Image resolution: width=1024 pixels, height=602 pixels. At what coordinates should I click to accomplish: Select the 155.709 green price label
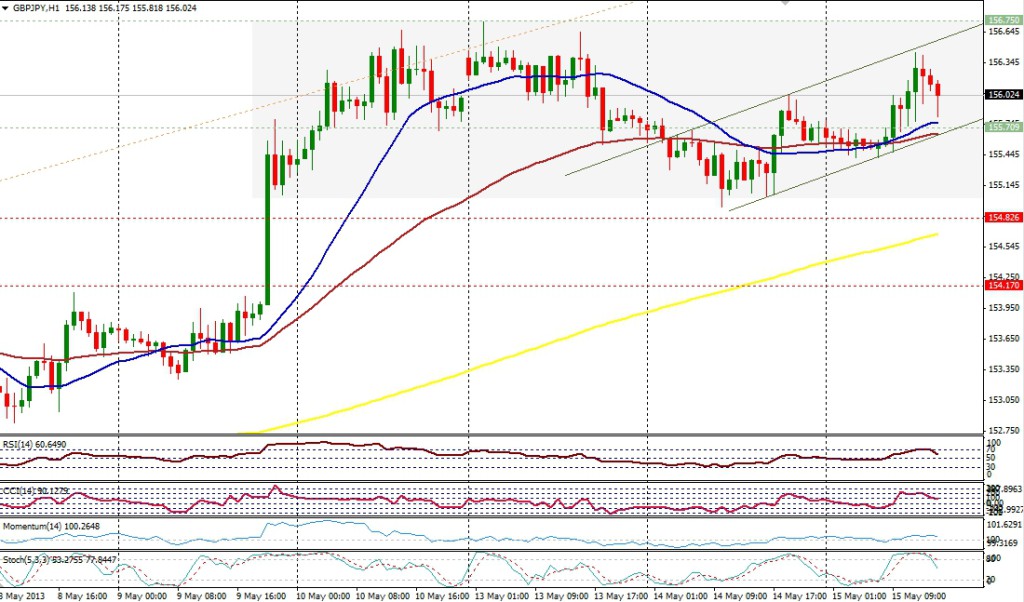[1003, 127]
